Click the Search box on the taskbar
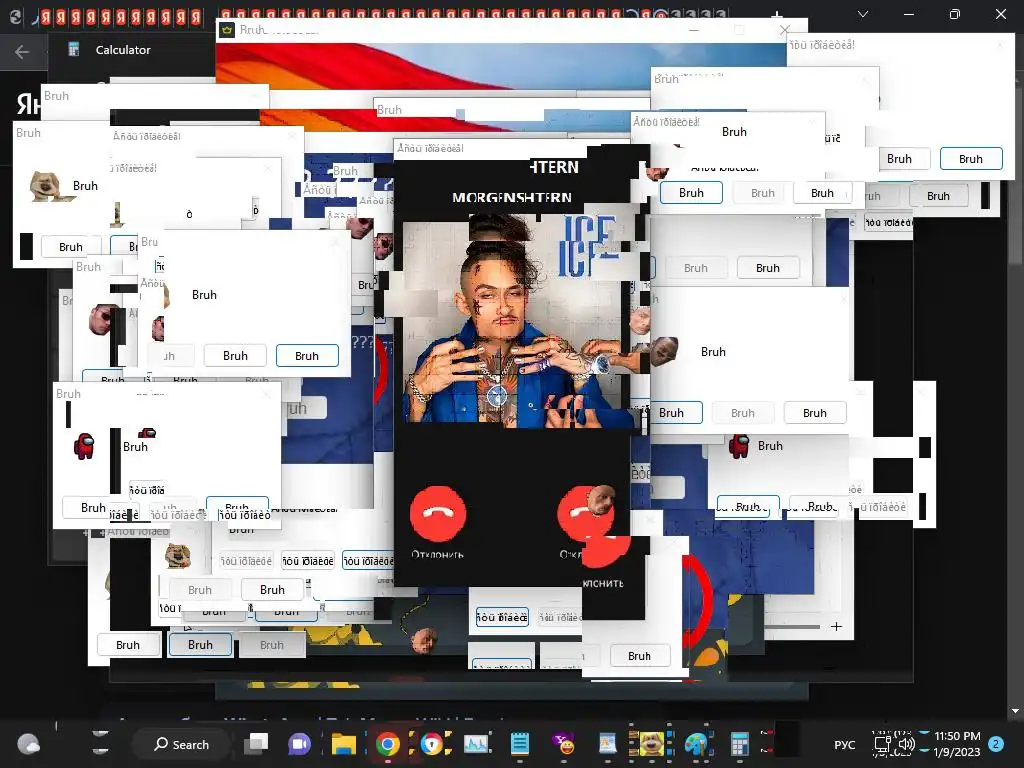This screenshot has height=768, width=1024. coord(182,744)
